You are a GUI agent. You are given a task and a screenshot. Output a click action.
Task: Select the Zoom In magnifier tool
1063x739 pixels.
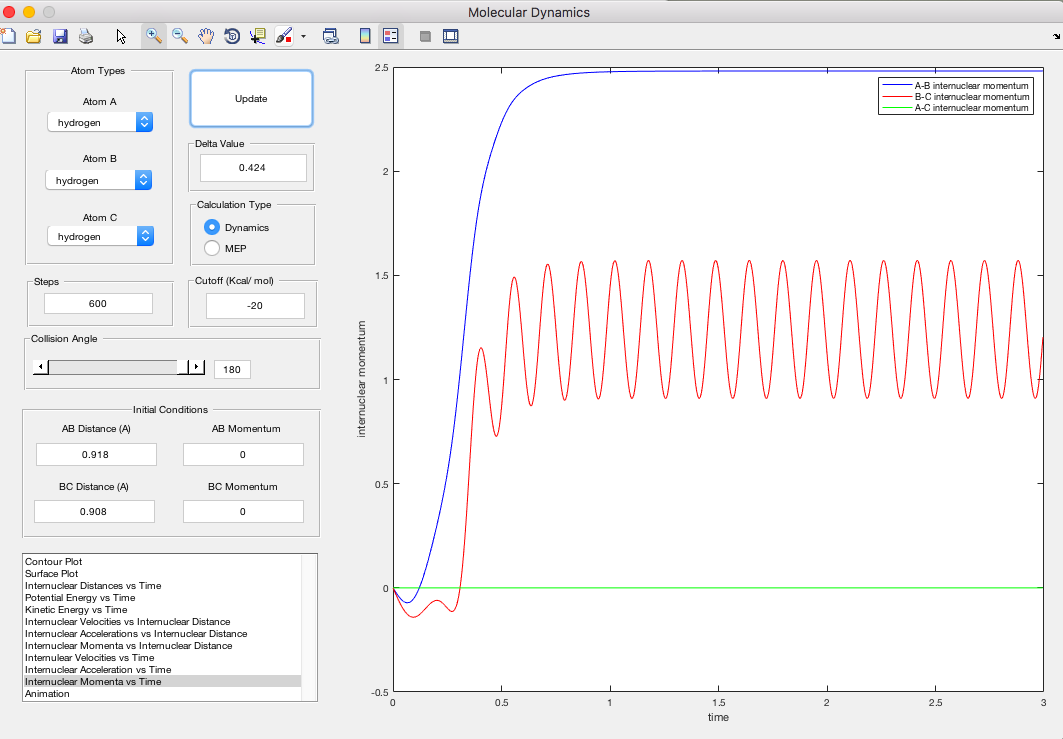tap(154, 36)
